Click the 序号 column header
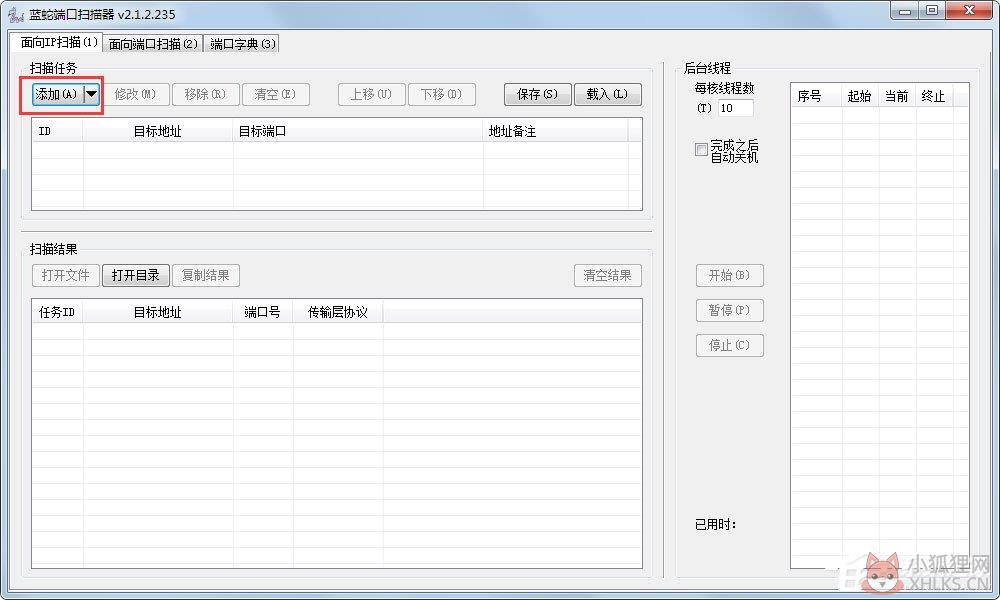Image resolution: width=1000 pixels, height=600 pixels. (x=816, y=96)
